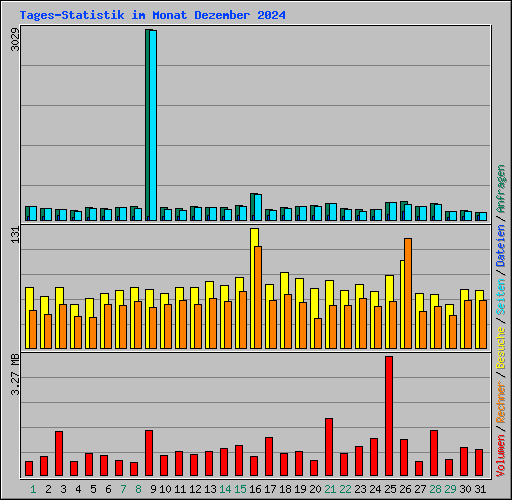This screenshot has width=512, height=500.
Task: Click green weekend day label '14'
Action: tap(225, 489)
